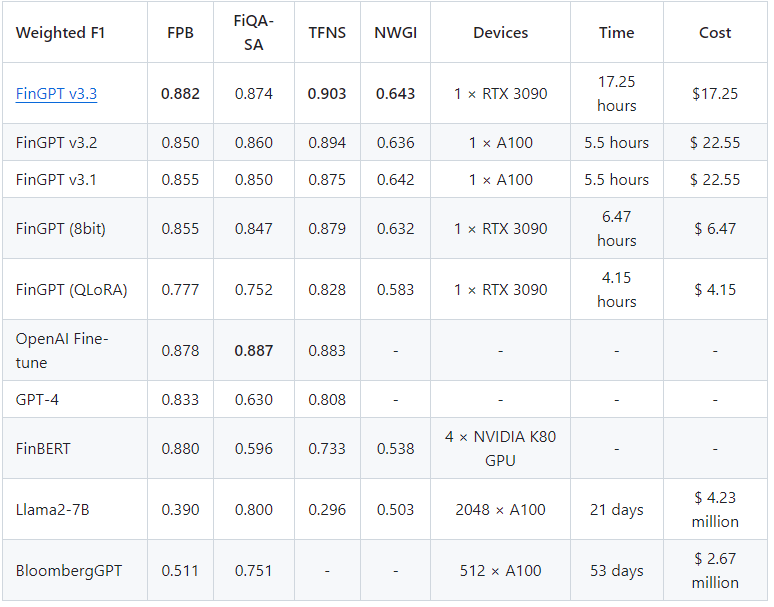Click the FinGPT (QLoRA) row label
This screenshot has width=774, height=607.
(72, 290)
